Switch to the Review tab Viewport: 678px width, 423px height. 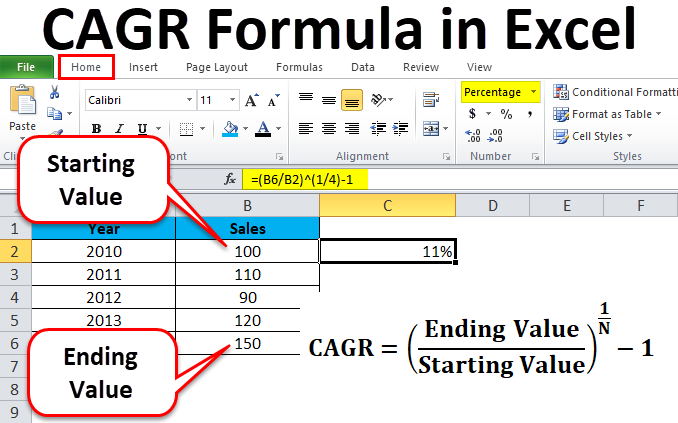(421, 67)
